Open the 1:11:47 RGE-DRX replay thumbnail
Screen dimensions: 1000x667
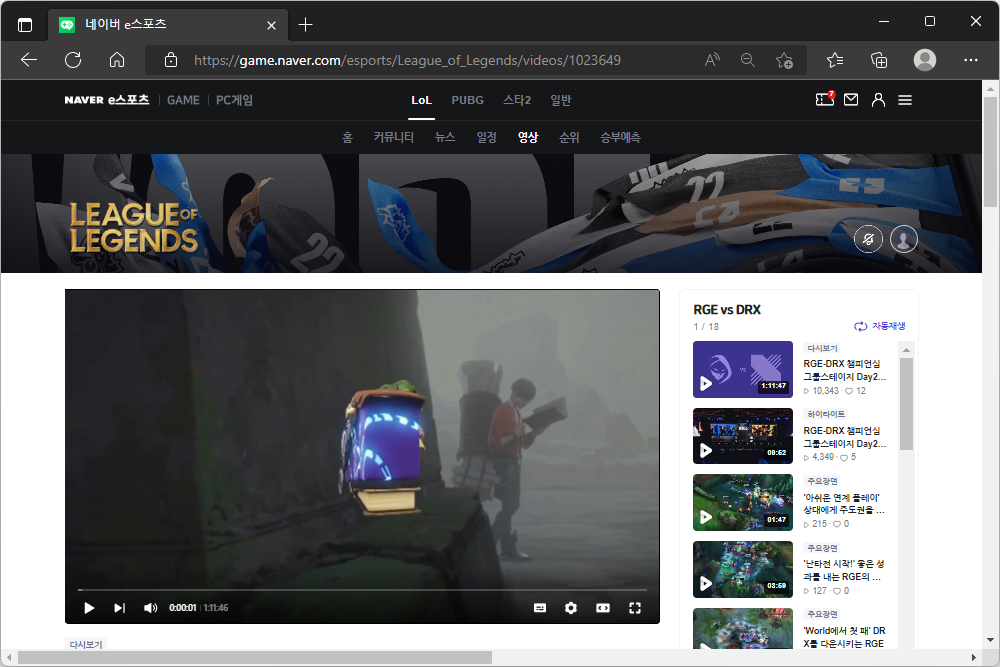tap(743, 369)
